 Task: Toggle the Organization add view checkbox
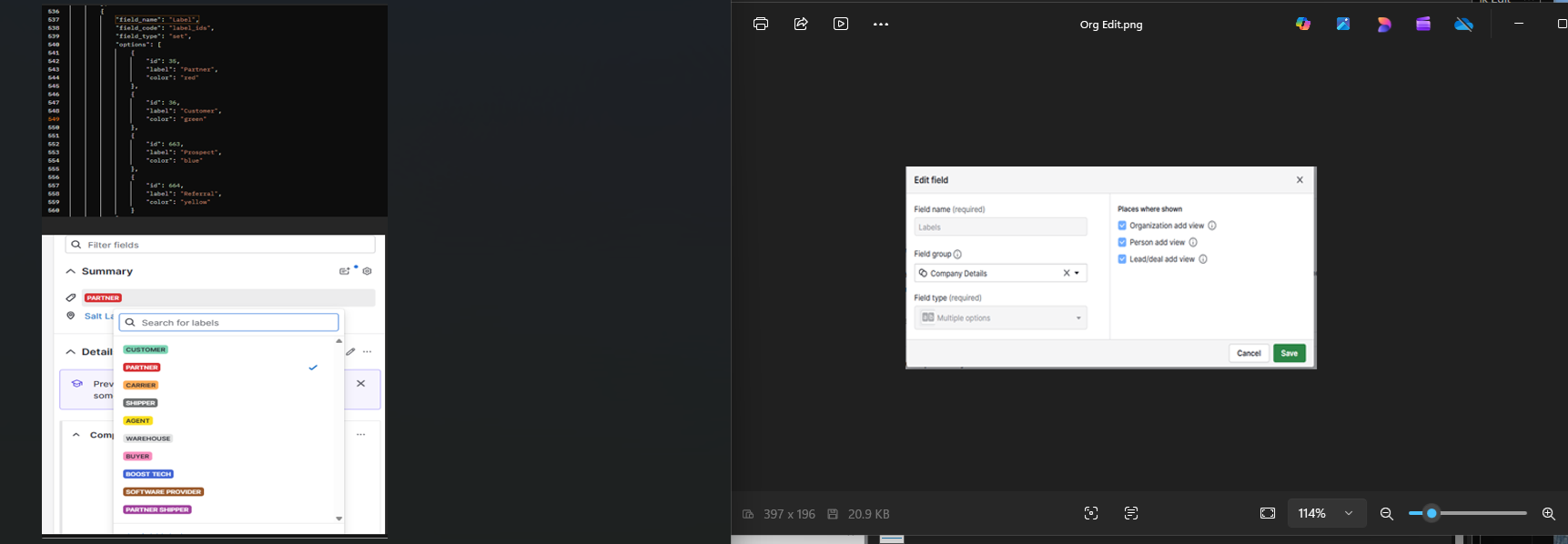(1122, 226)
